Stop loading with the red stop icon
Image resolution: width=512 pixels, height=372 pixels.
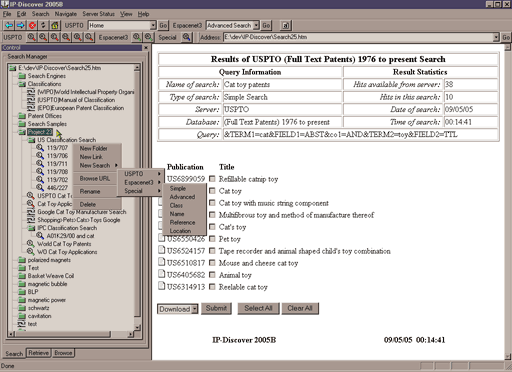[x=32, y=25]
